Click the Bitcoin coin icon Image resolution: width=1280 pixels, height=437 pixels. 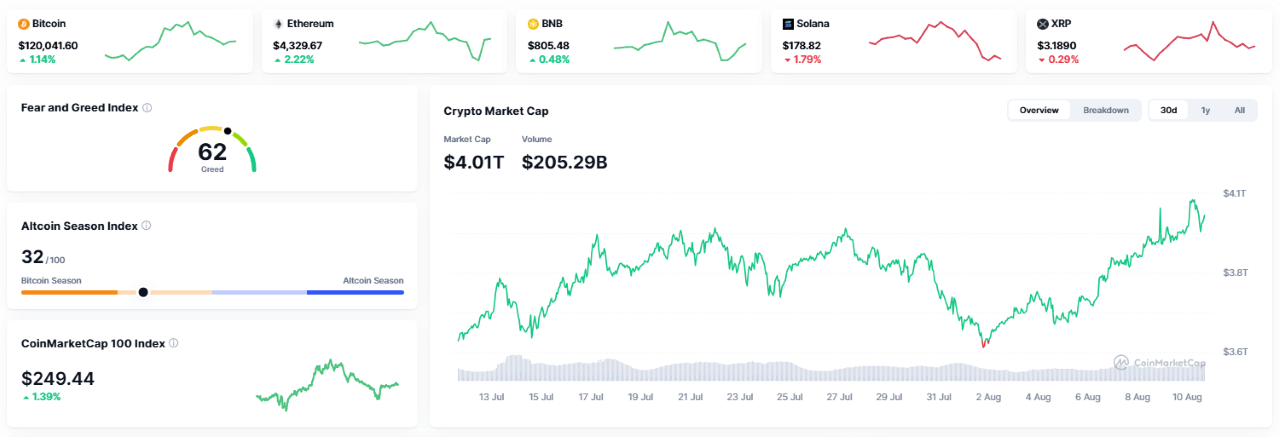pyautogui.click(x=24, y=23)
